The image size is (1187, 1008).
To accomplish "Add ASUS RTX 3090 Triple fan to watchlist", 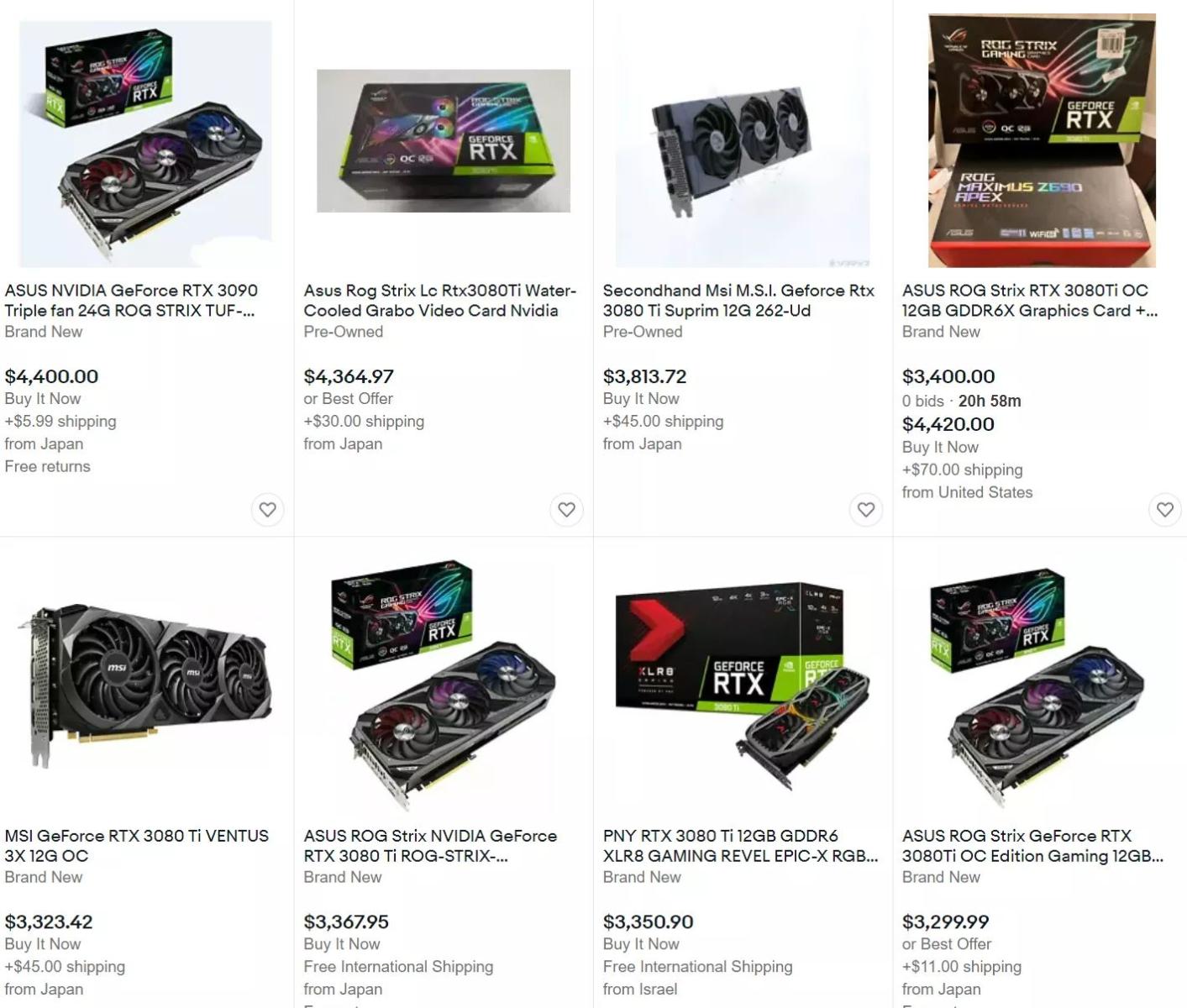I will coord(267,509).
